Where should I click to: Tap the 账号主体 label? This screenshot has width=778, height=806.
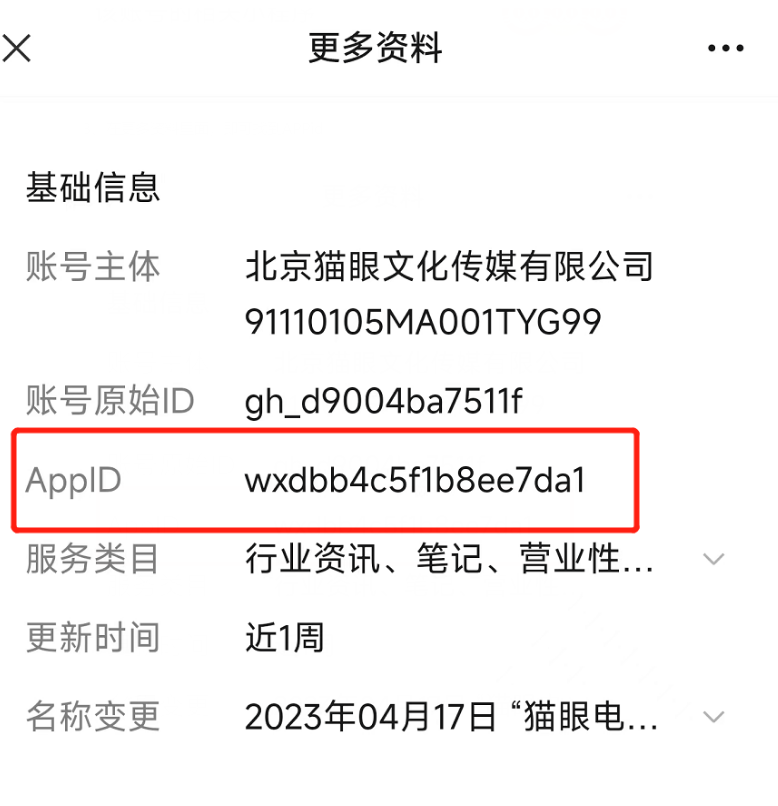93,266
